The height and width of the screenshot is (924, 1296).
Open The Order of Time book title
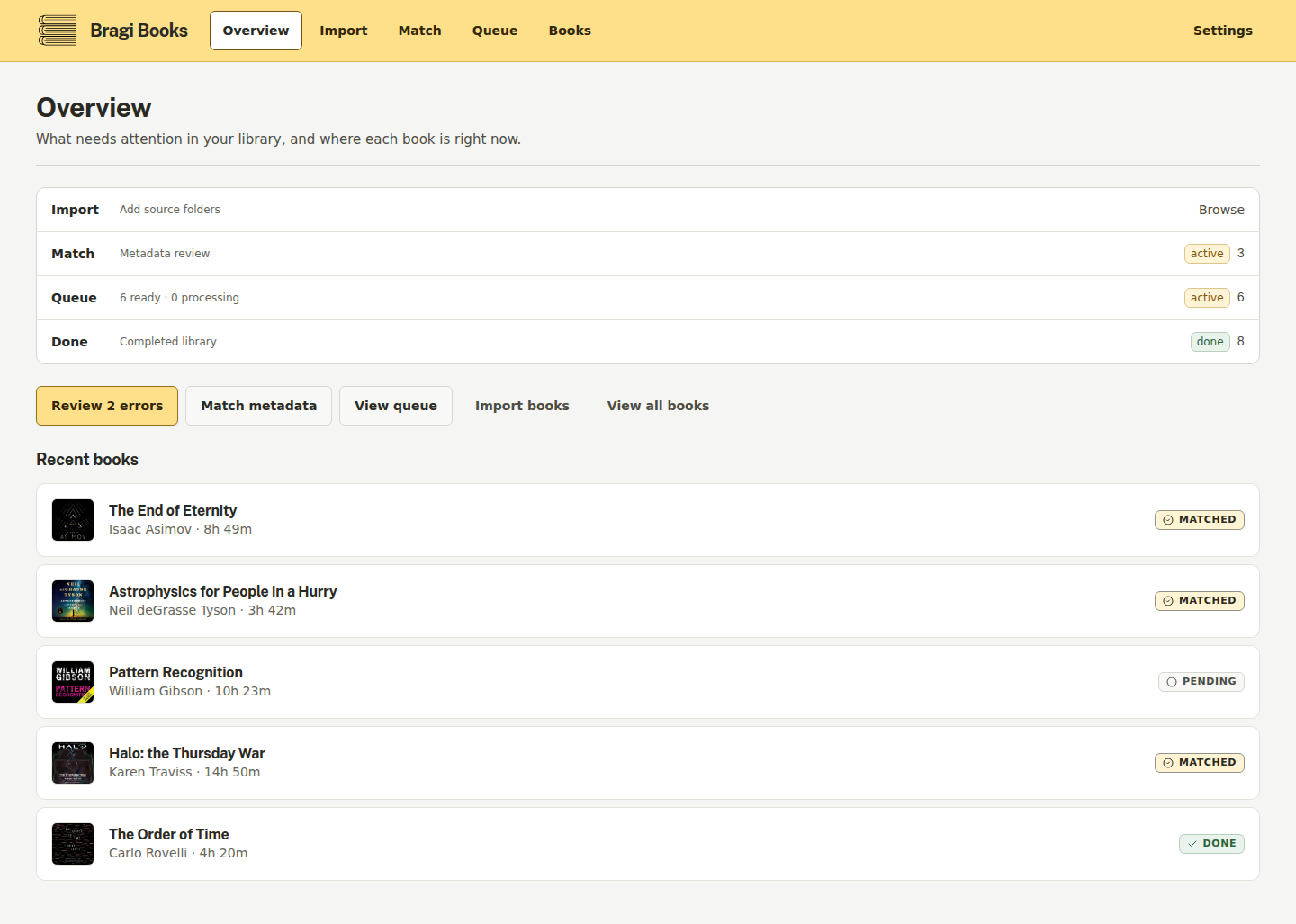[x=169, y=834]
